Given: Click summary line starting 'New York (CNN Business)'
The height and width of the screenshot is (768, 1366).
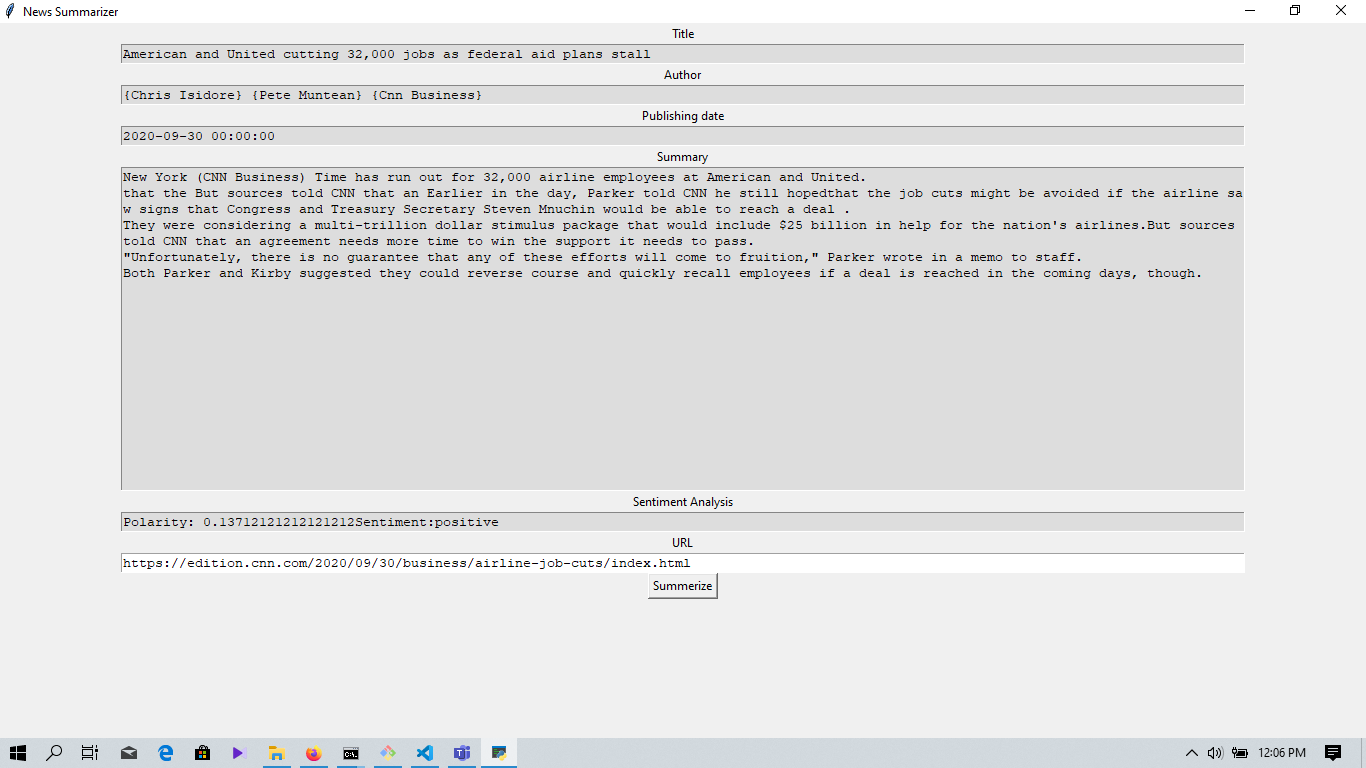Looking at the screenshot, I should pos(494,177).
